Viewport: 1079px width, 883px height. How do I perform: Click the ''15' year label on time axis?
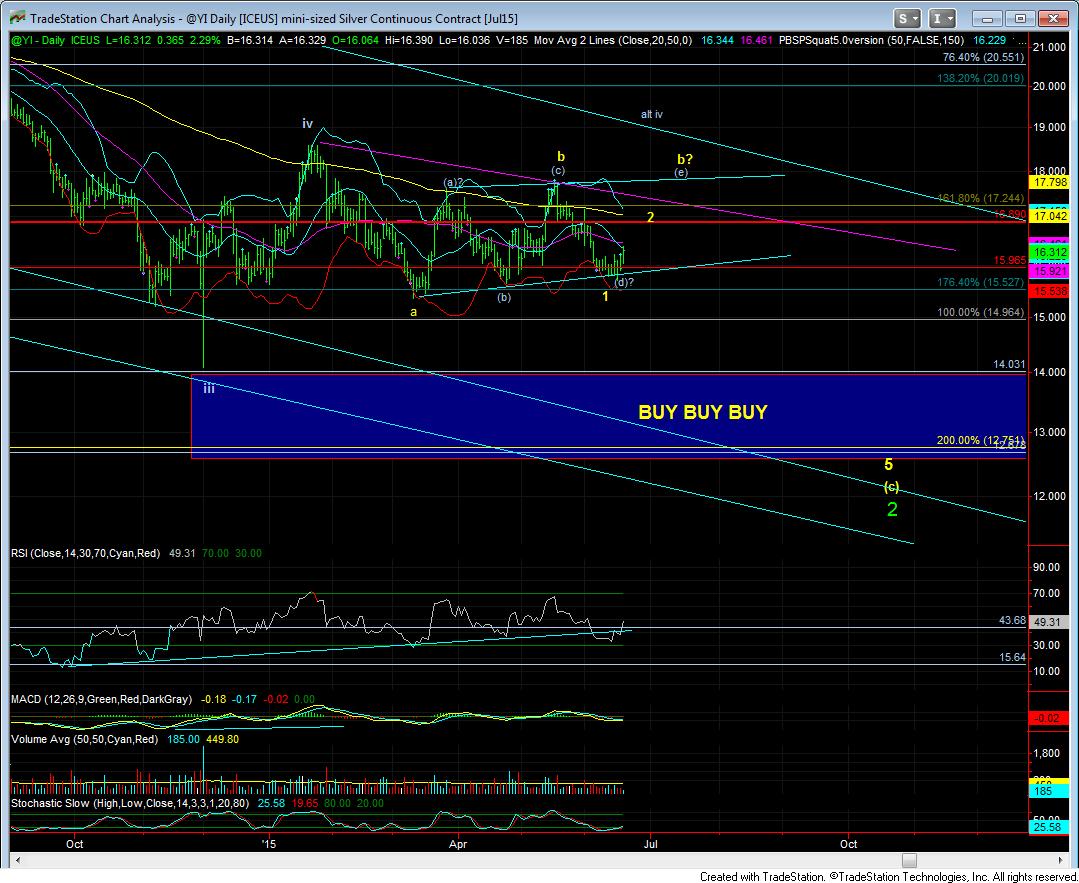(x=269, y=844)
